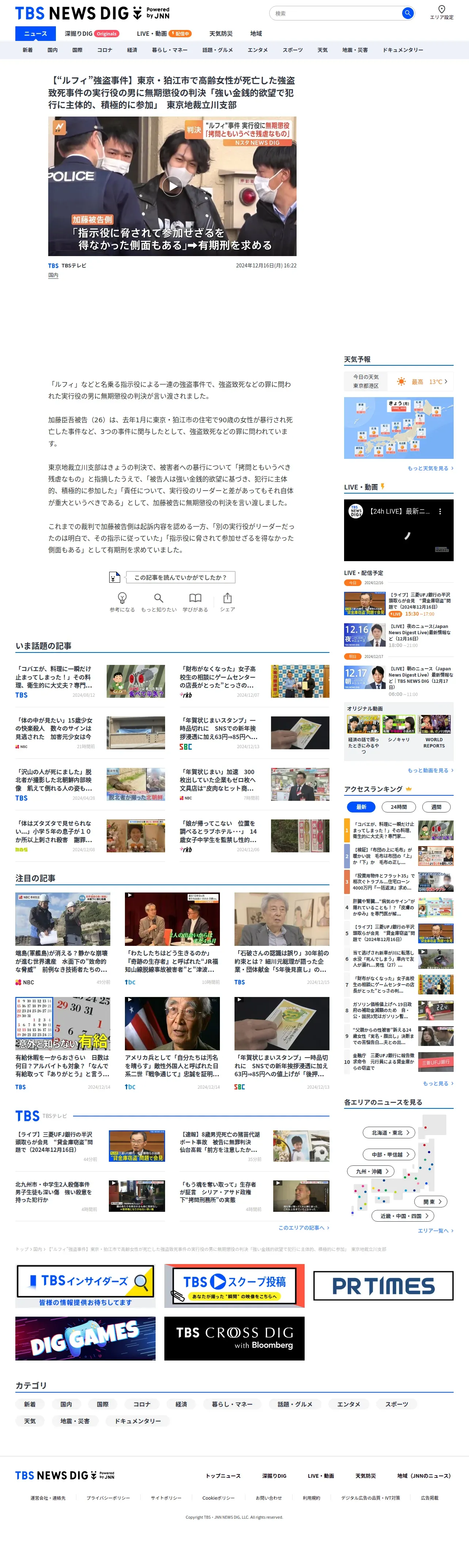469x1568 pixels.
Task: Open the 12.17 朝のニュース live schedule item
Action: pyautogui.click(x=399, y=681)
